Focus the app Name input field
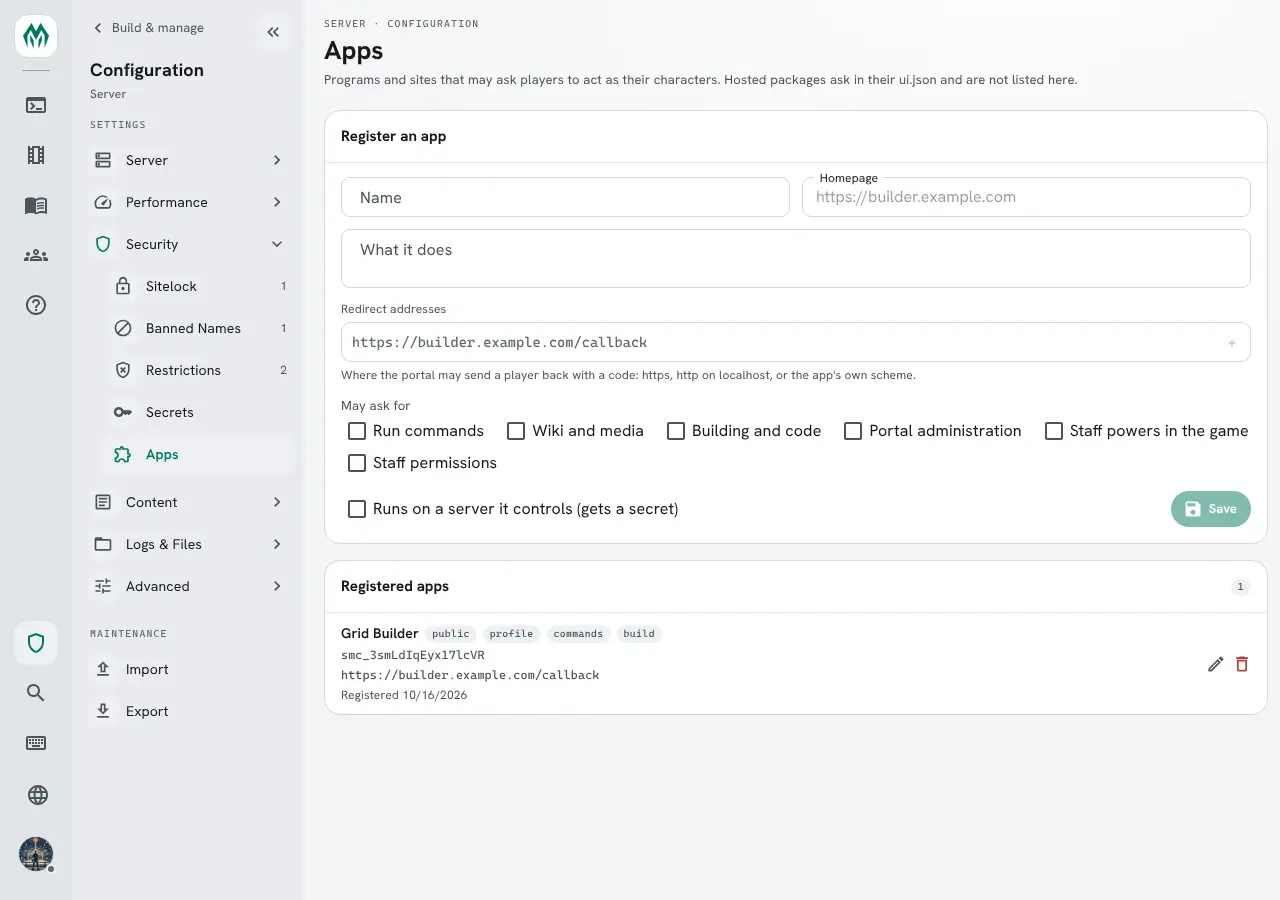 click(565, 197)
